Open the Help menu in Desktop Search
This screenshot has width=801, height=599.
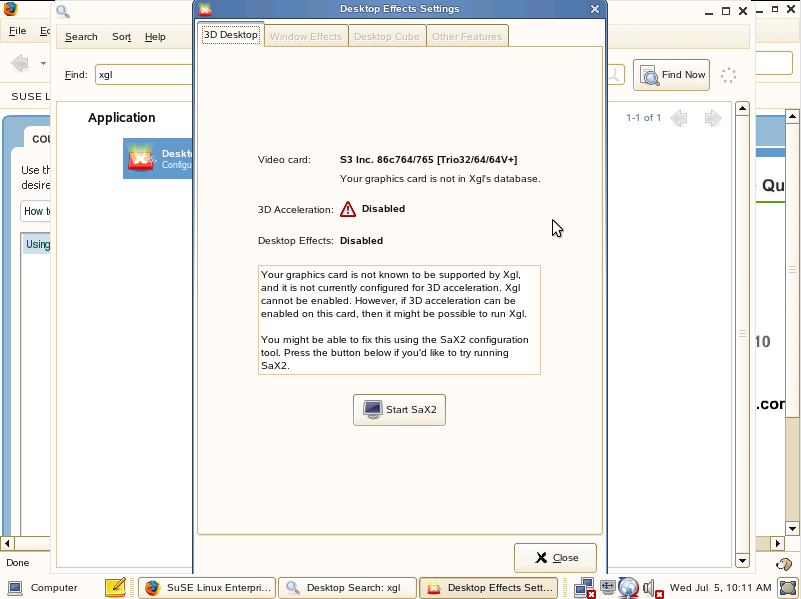[155, 37]
